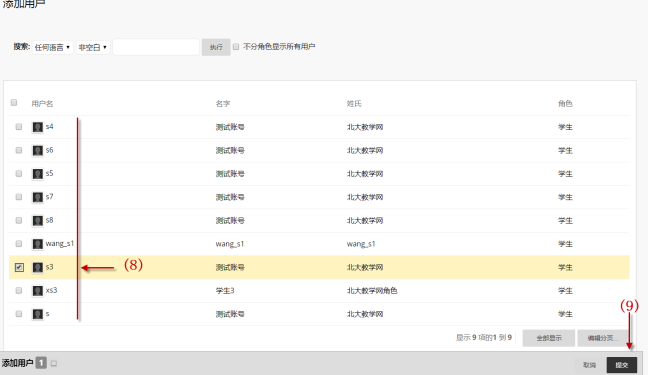Click the avatar icon for wang_s1
This screenshot has height=375, width=649.
point(38,244)
